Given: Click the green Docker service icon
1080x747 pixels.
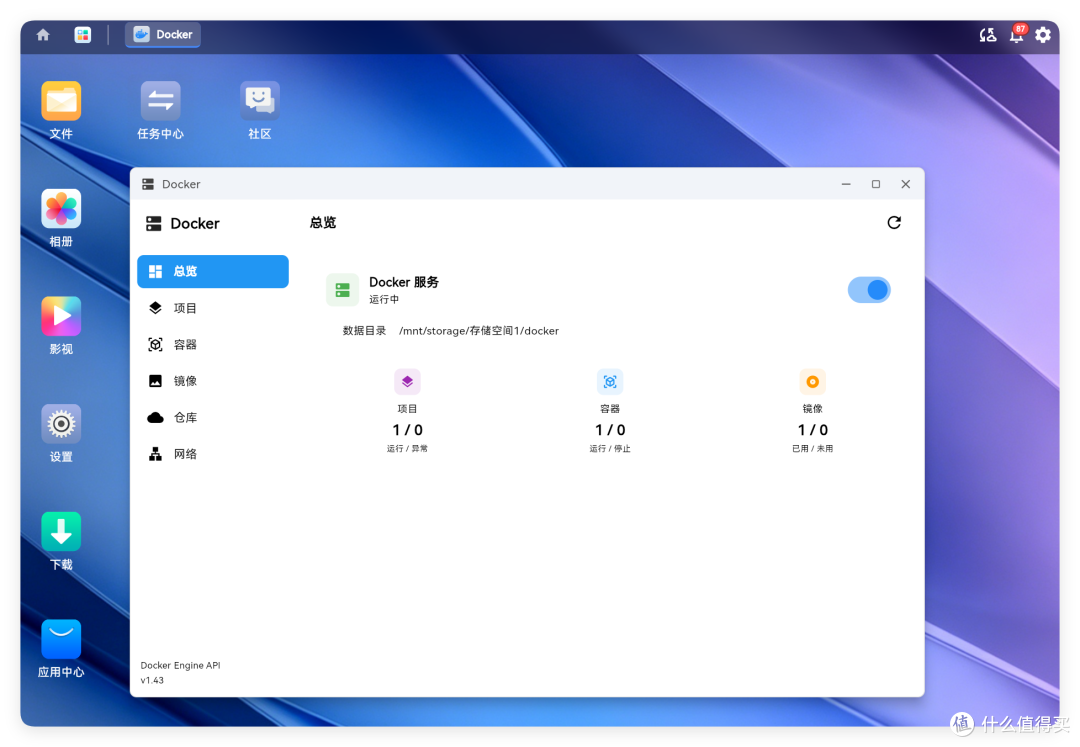Looking at the screenshot, I should click(342, 290).
